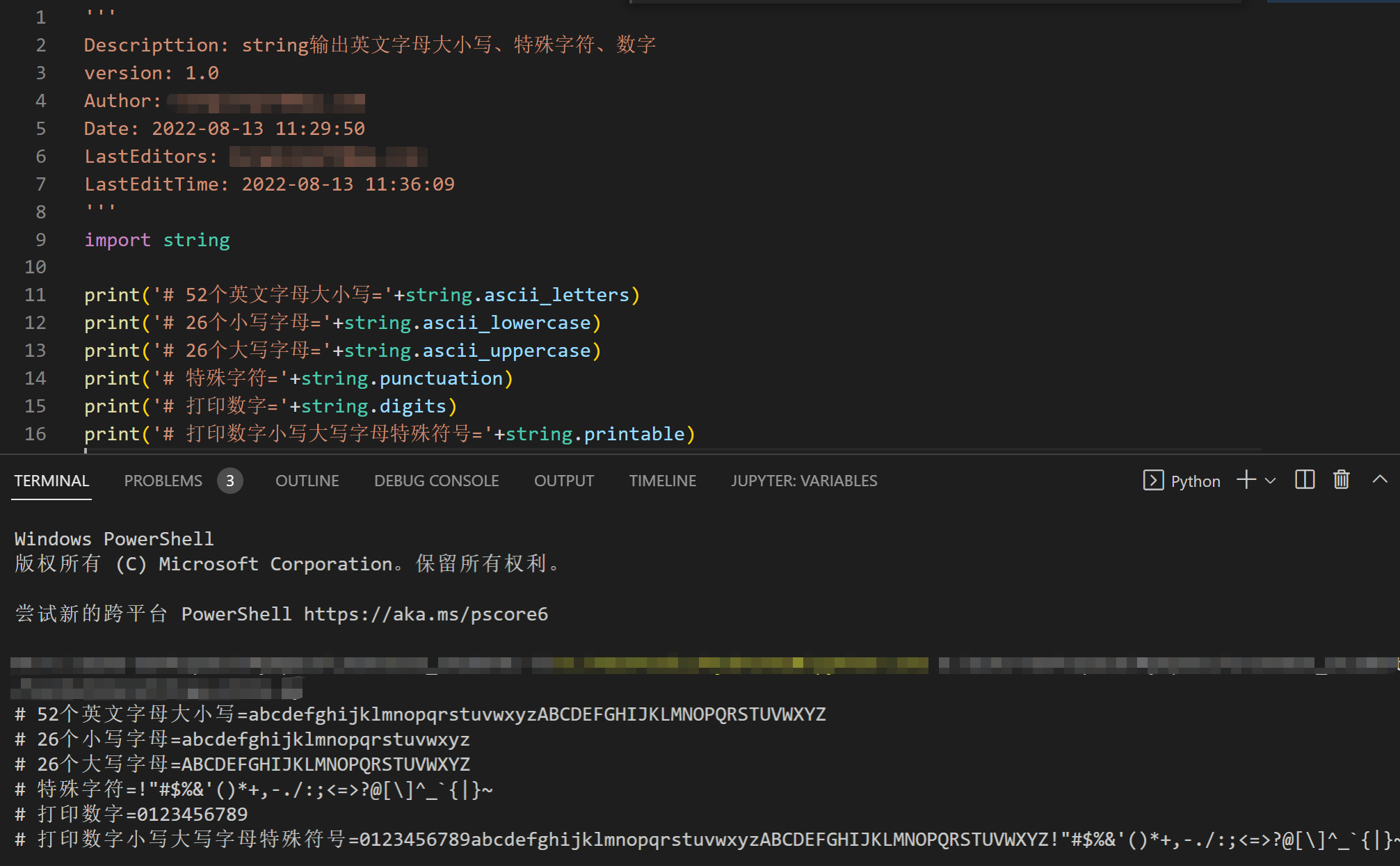Screen dimensions: 1400x866
Task: Show the OUTPUT tab
Action: pos(564,481)
